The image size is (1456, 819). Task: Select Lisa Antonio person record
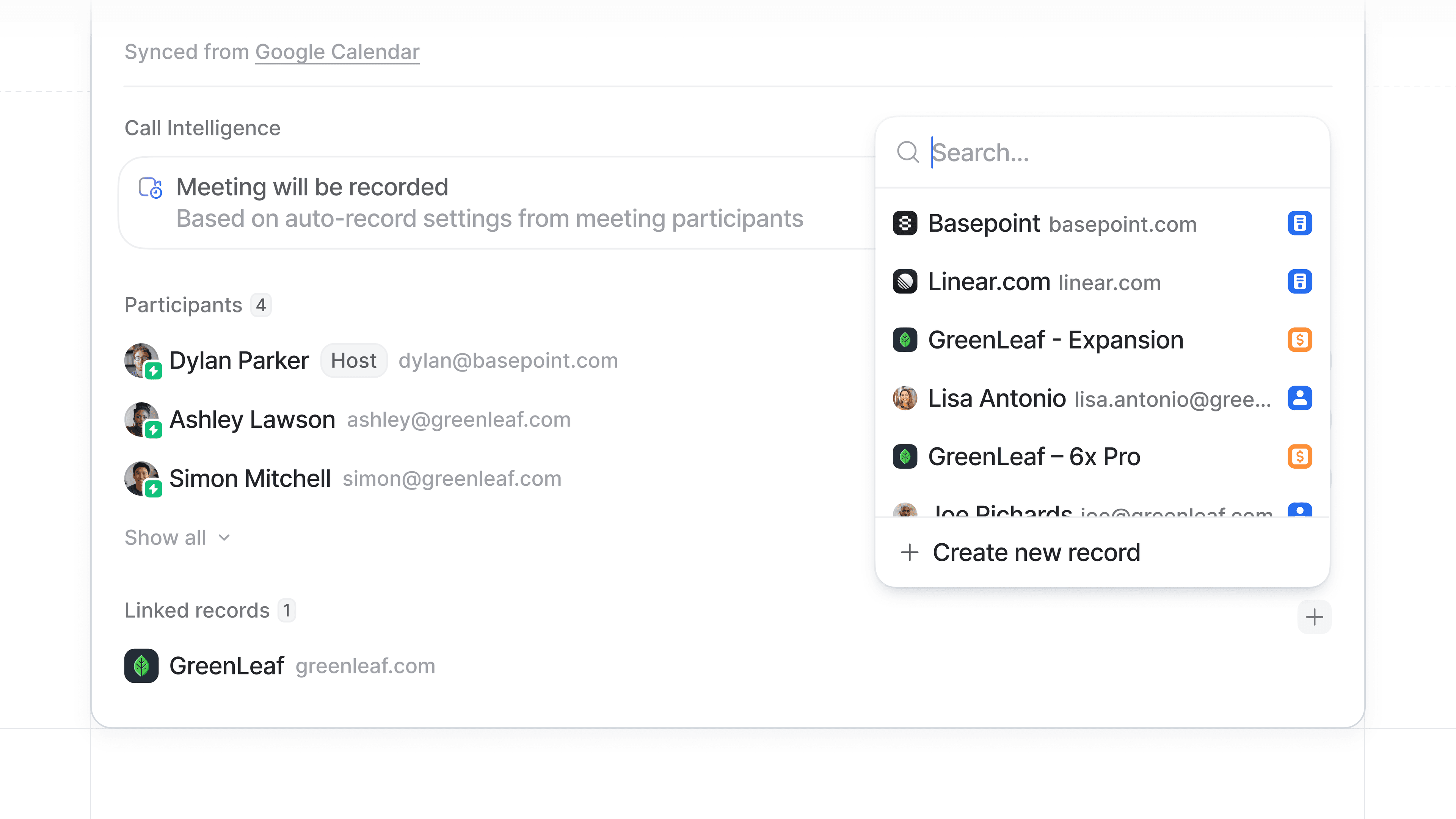[x=1102, y=398]
